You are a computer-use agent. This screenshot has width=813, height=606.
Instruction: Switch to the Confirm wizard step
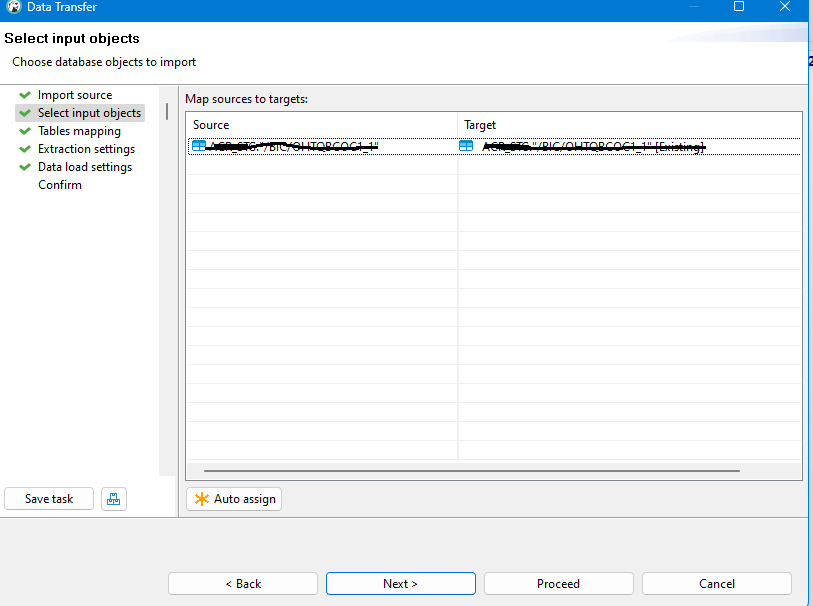tap(60, 185)
